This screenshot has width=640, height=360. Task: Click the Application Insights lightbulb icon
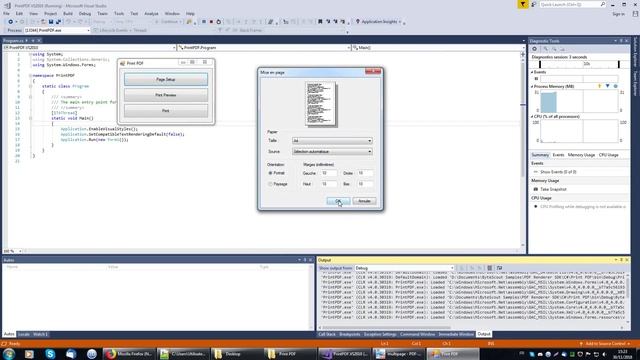point(358,22)
